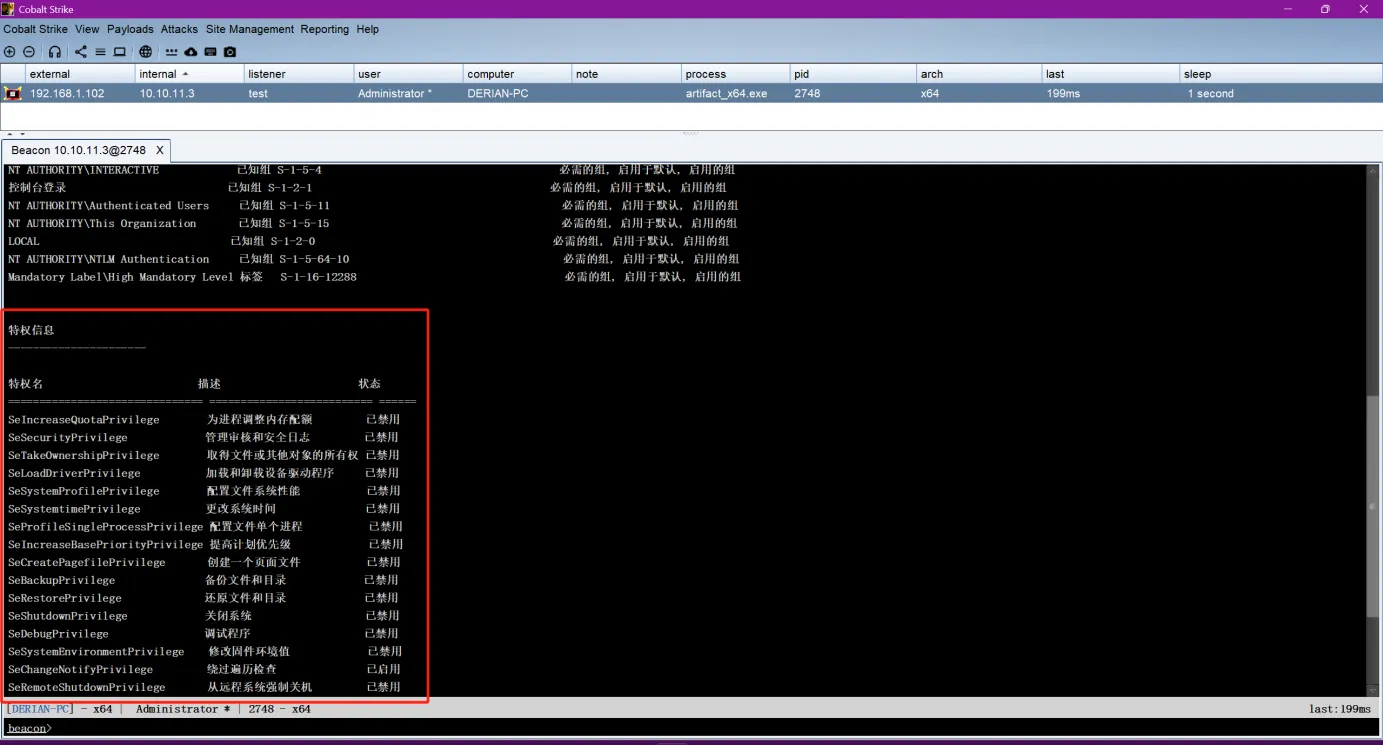Click [DERIAN-PC] in the beacon status bar

[40, 709]
